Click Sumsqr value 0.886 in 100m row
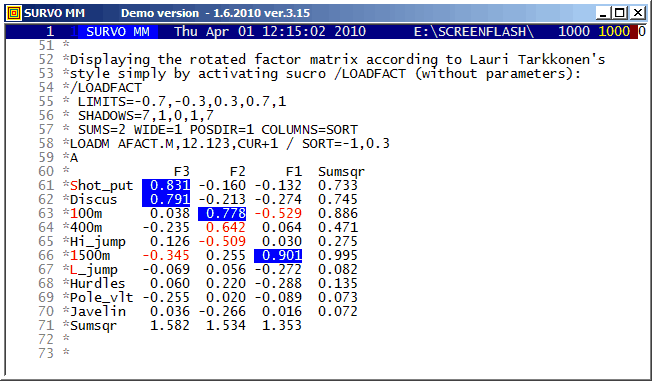Viewport: 652px width, 381px height. pyautogui.click(x=338, y=214)
